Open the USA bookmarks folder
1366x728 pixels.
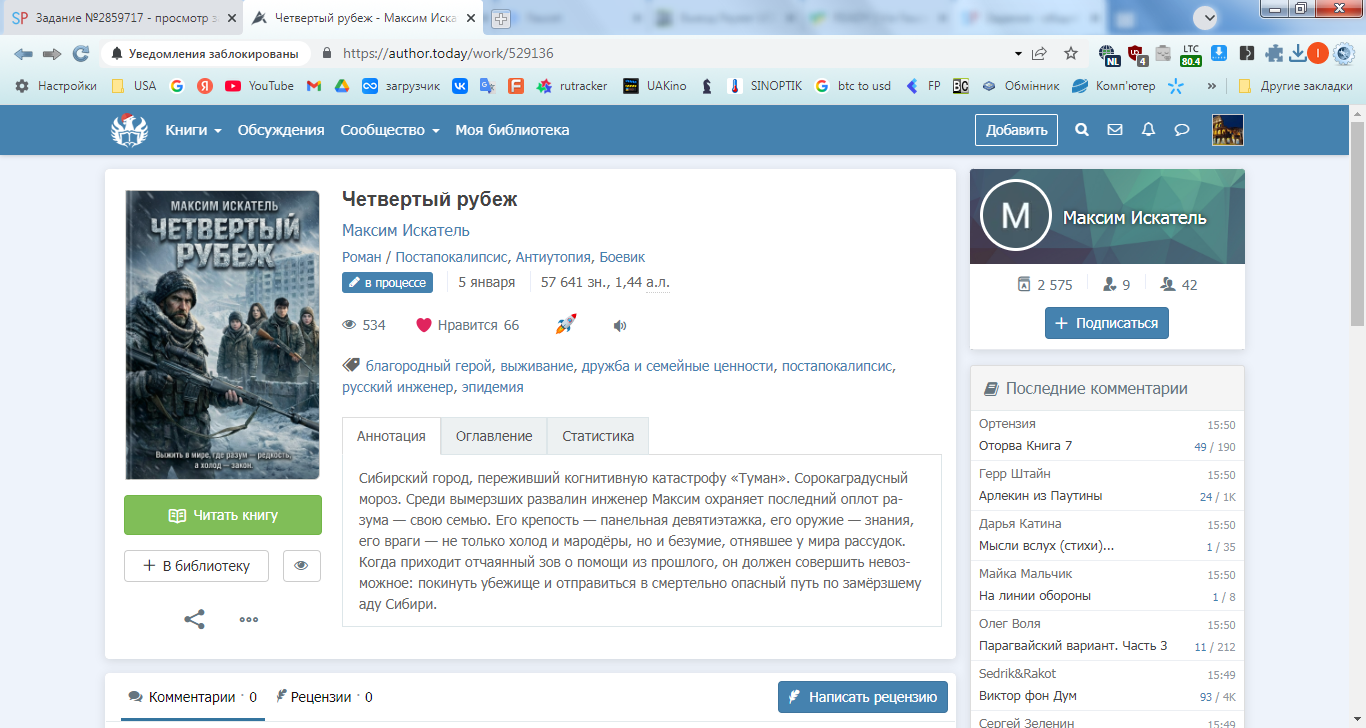133,86
